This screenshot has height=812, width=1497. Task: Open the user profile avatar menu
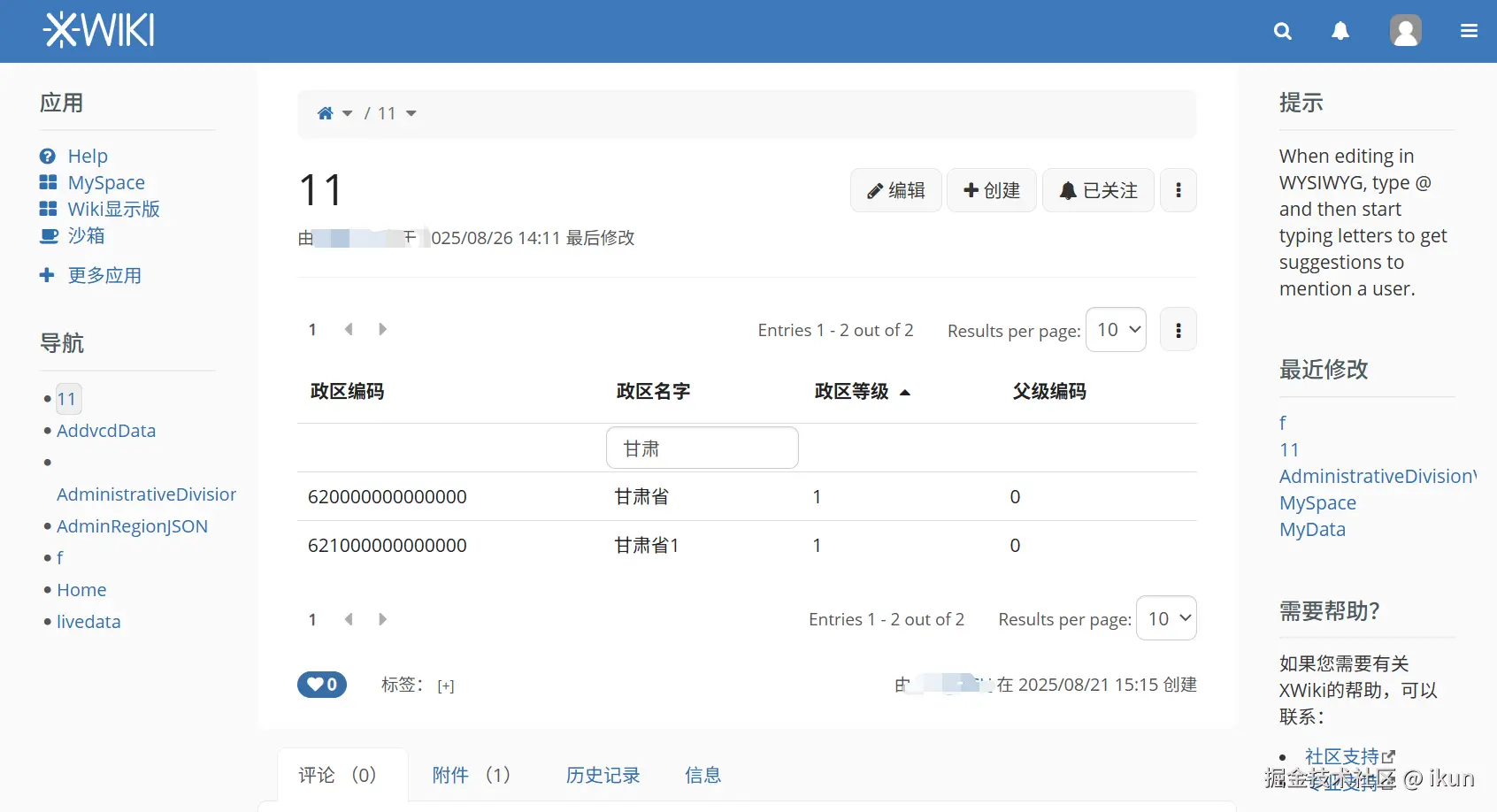click(x=1405, y=31)
